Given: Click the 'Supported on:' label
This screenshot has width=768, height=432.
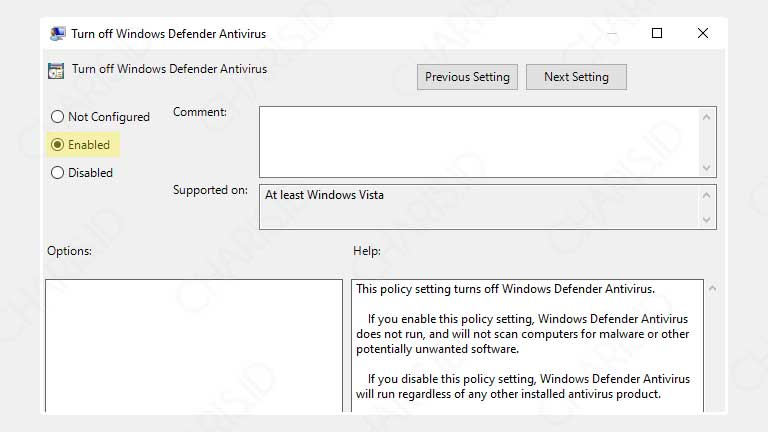Looking at the screenshot, I should (210, 190).
